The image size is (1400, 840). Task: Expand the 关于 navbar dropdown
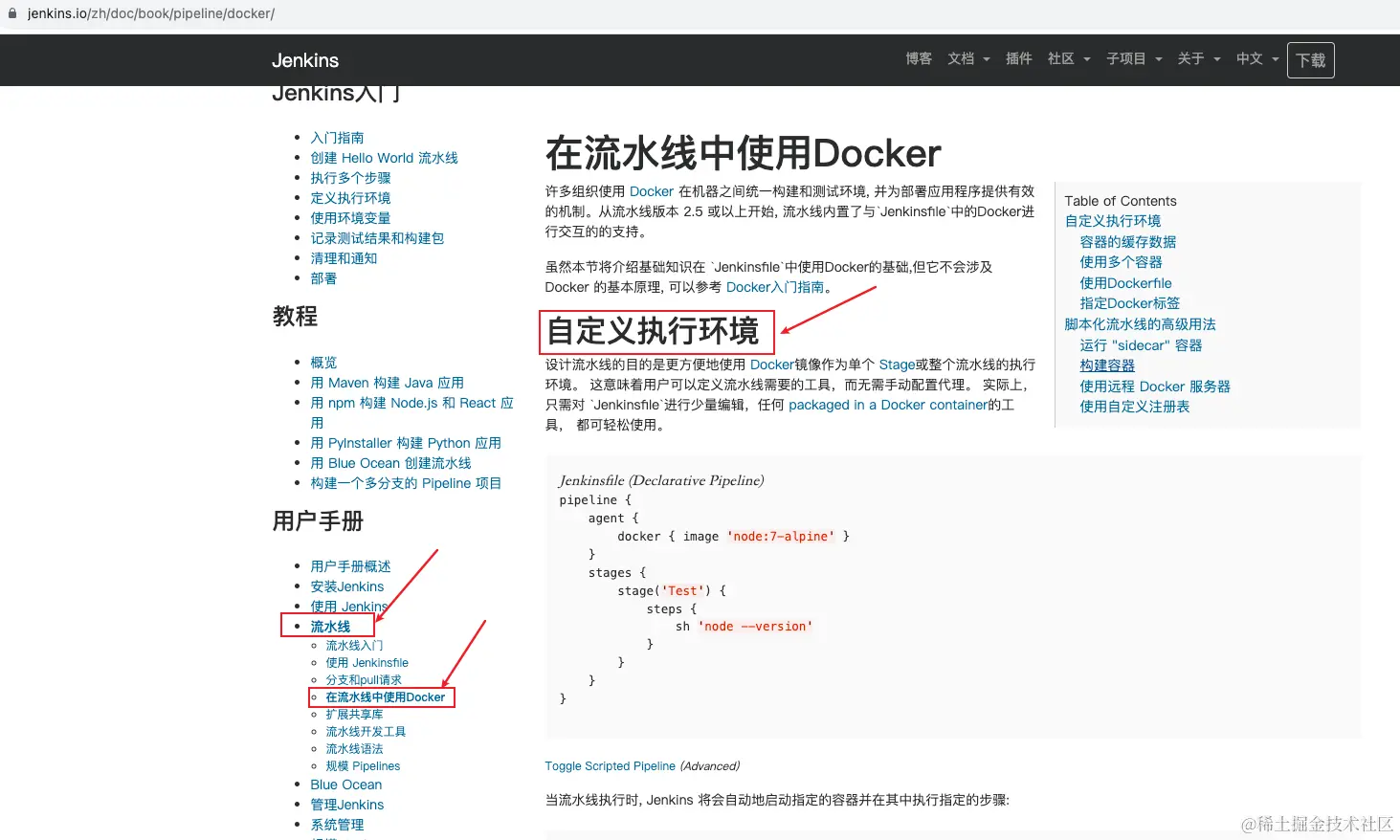[x=1199, y=59]
